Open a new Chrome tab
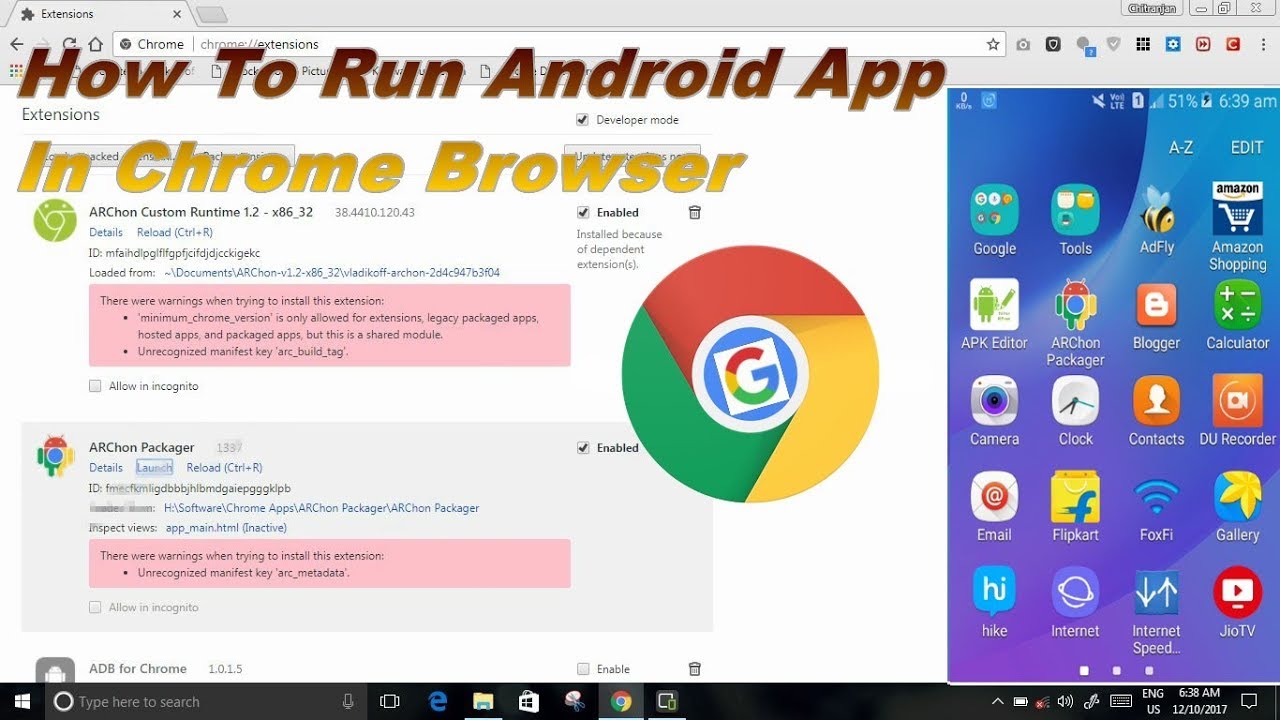Image resolution: width=1280 pixels, height=720 pixels. [211, 14]
